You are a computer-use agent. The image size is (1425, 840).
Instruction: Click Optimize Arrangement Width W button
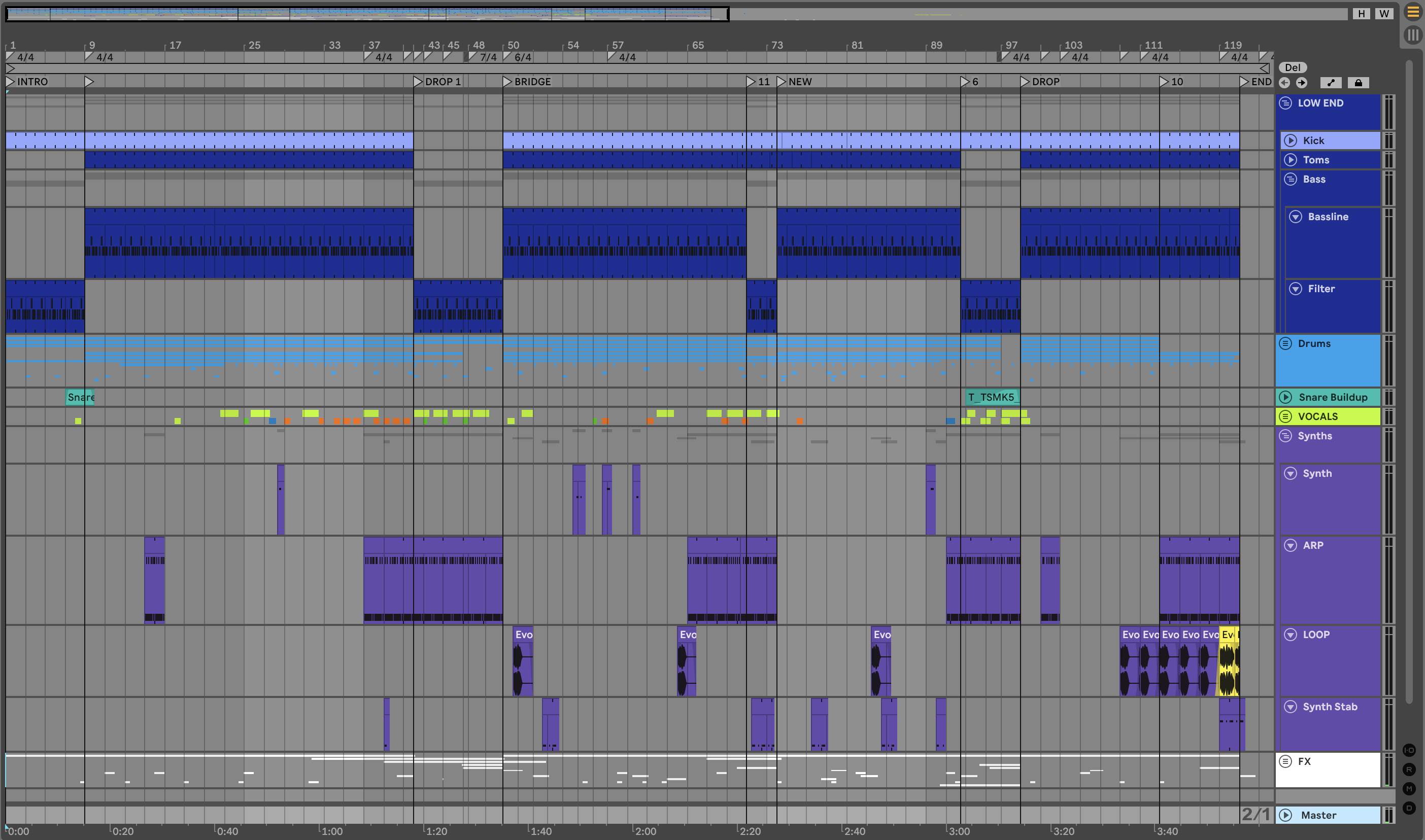(x=1384, y=14)
